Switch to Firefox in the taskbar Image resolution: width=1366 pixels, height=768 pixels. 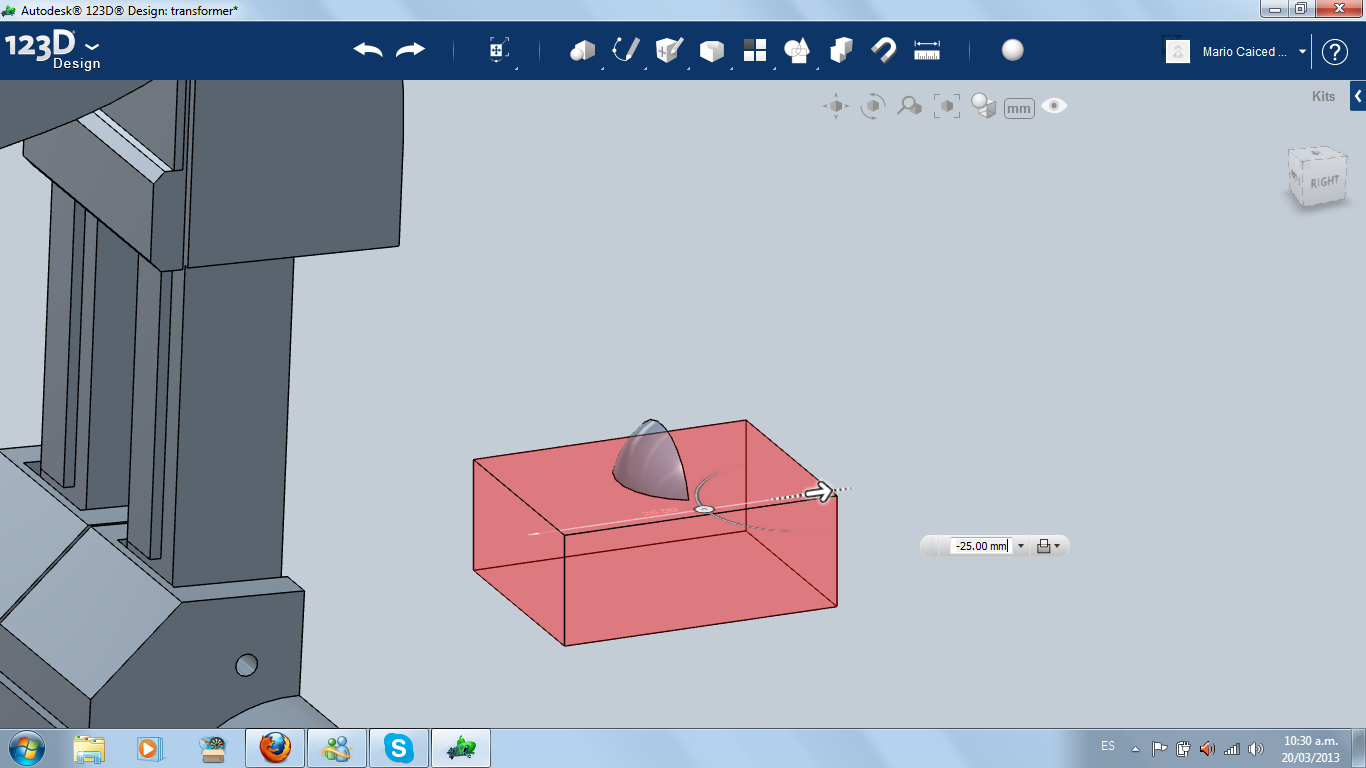[x=275, y=748]
